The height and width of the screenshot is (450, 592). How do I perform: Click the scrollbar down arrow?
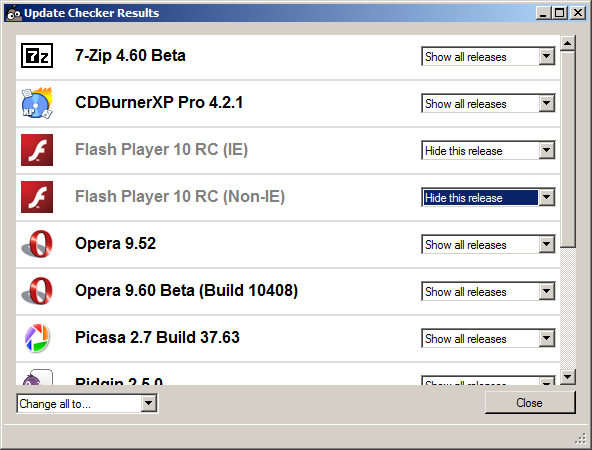[568, 376]
